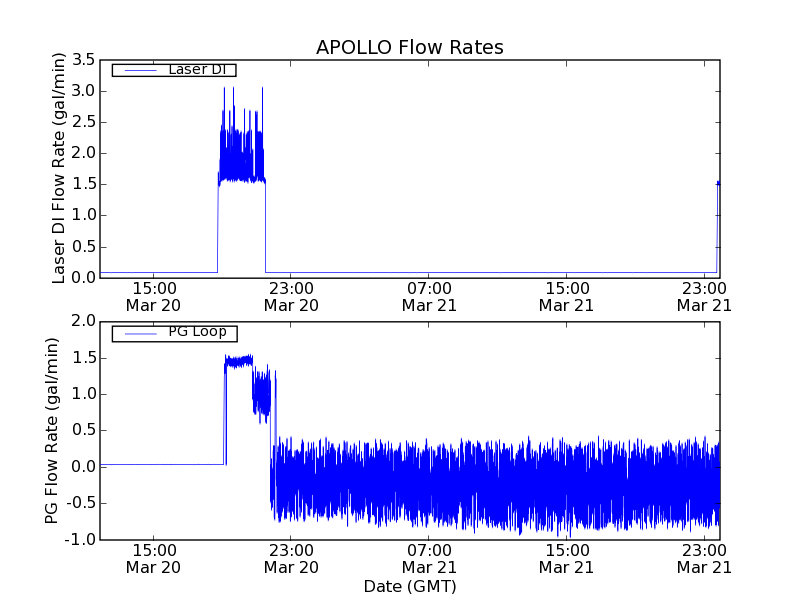Click '15:00 Mar 20' label under top chart

154,297
